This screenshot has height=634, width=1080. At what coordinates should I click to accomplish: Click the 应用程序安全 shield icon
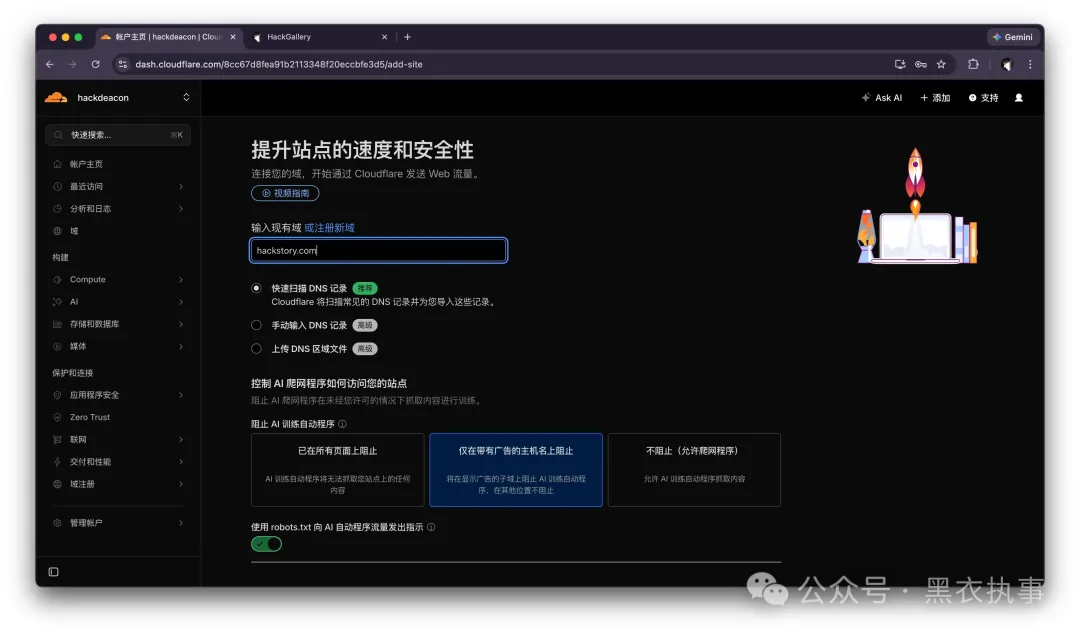point(57,395)
